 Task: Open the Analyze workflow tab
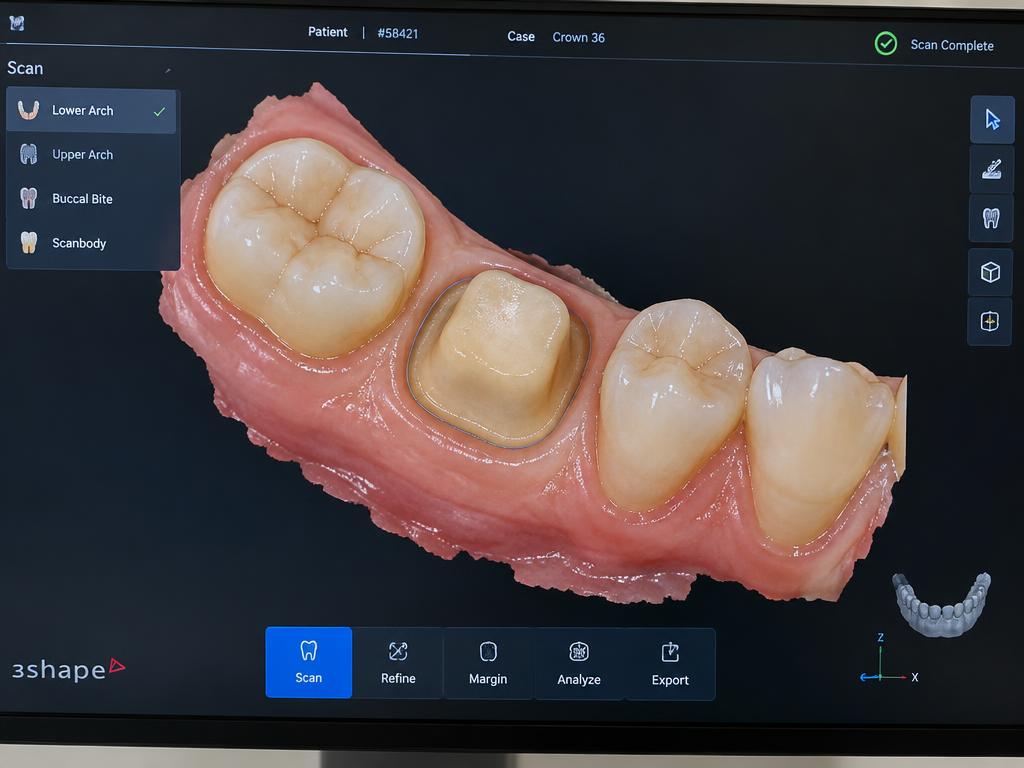(x=579, y=664)
